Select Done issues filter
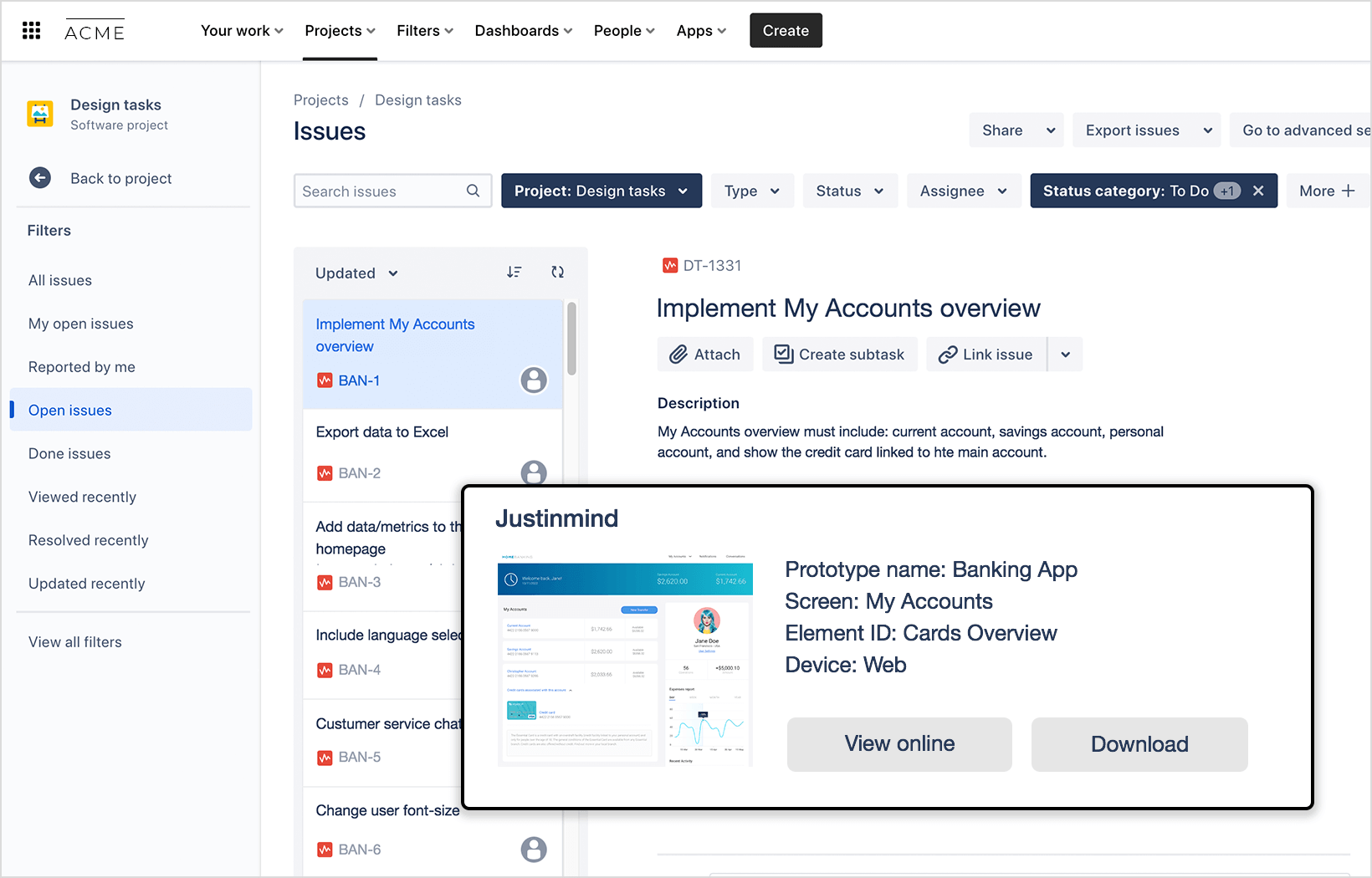Screen dimensions: 1372x878 (69, 453)
